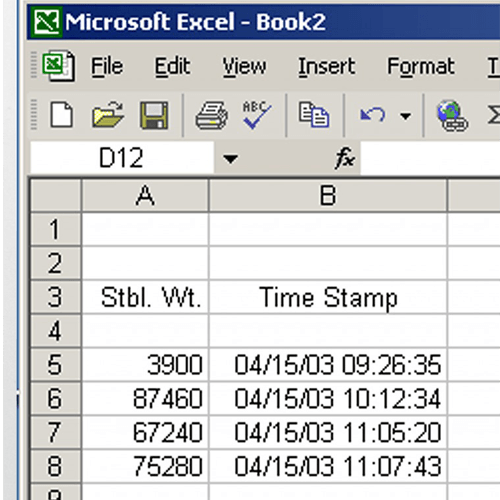Open the File menu
The width and height of the screenshot is (500, 500).
pyautogui.click(x=107, y=66)
